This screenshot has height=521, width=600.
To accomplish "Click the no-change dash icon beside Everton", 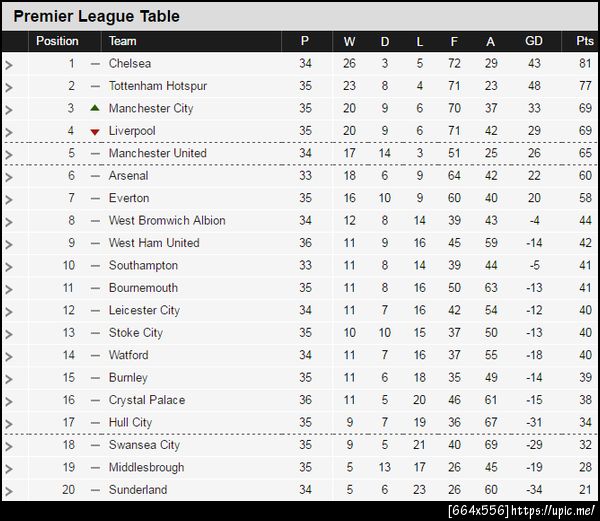I will pyautogui.click(x=95, y=198).
